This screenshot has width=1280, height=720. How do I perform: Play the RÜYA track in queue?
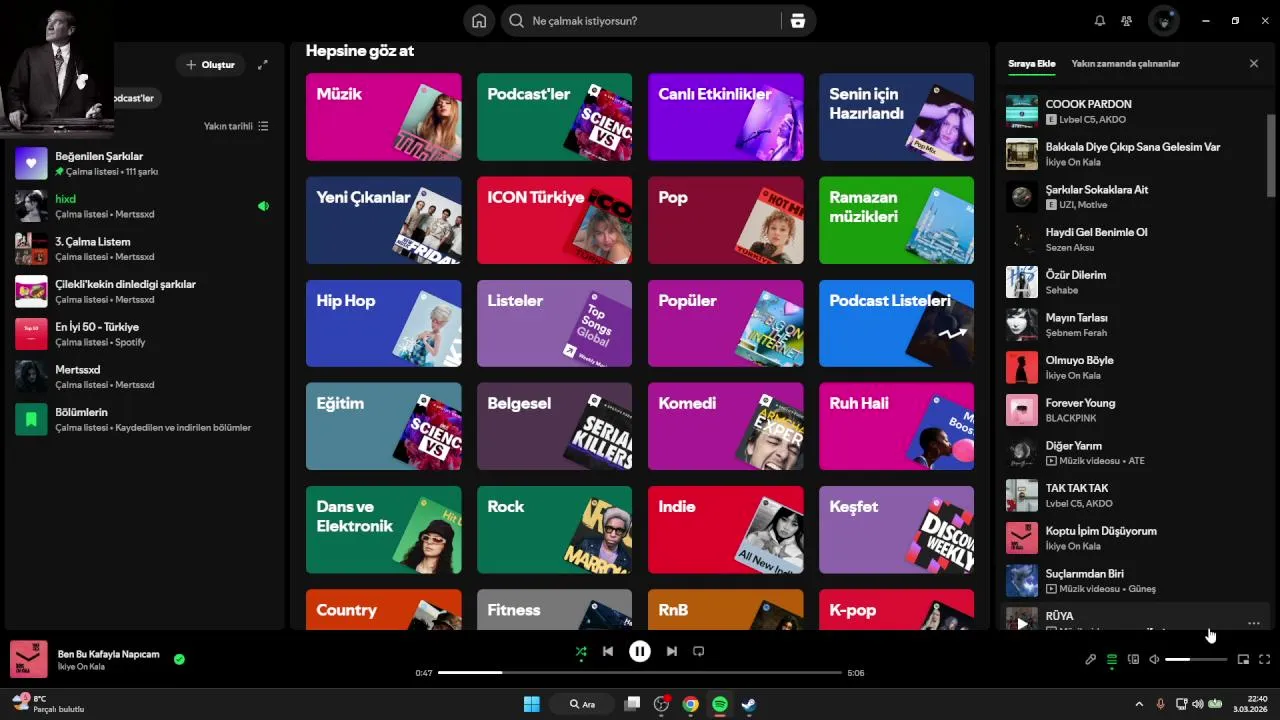click(1022, 623)
